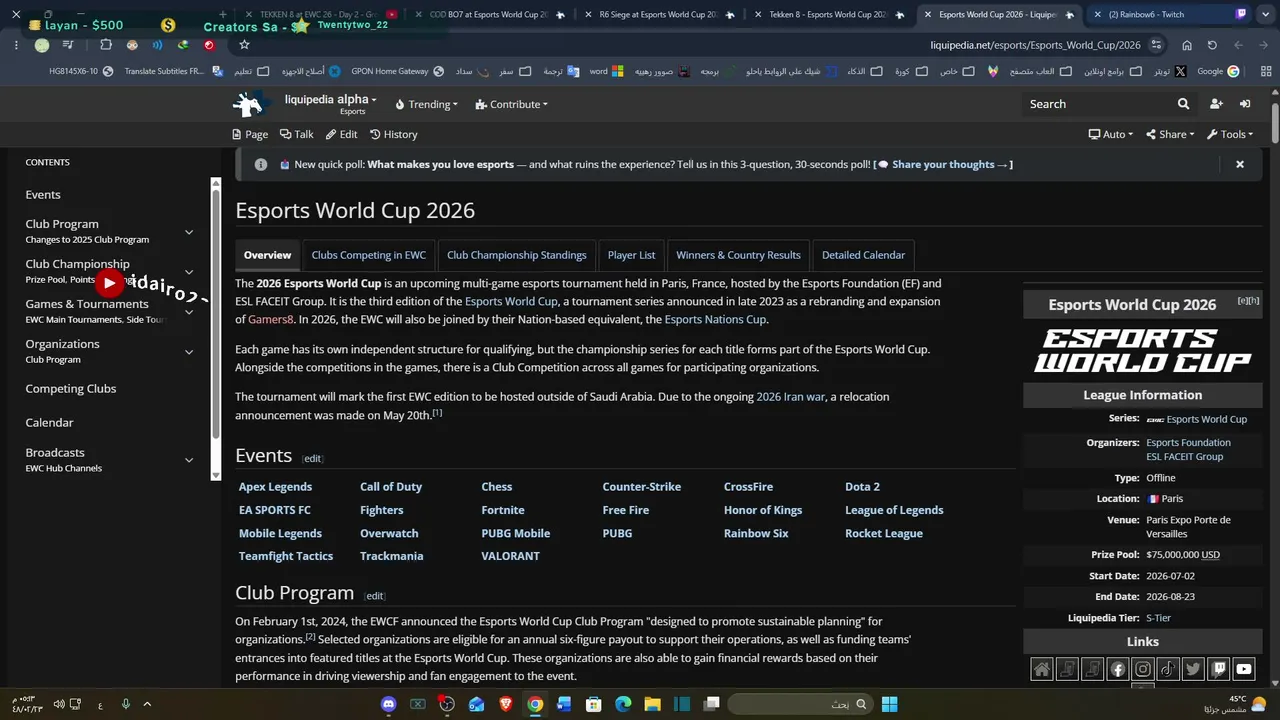Open Chrome from the taskbar
Image resolution: width=1280 pixels, height=720 pixels.
[x=535, y=704]
